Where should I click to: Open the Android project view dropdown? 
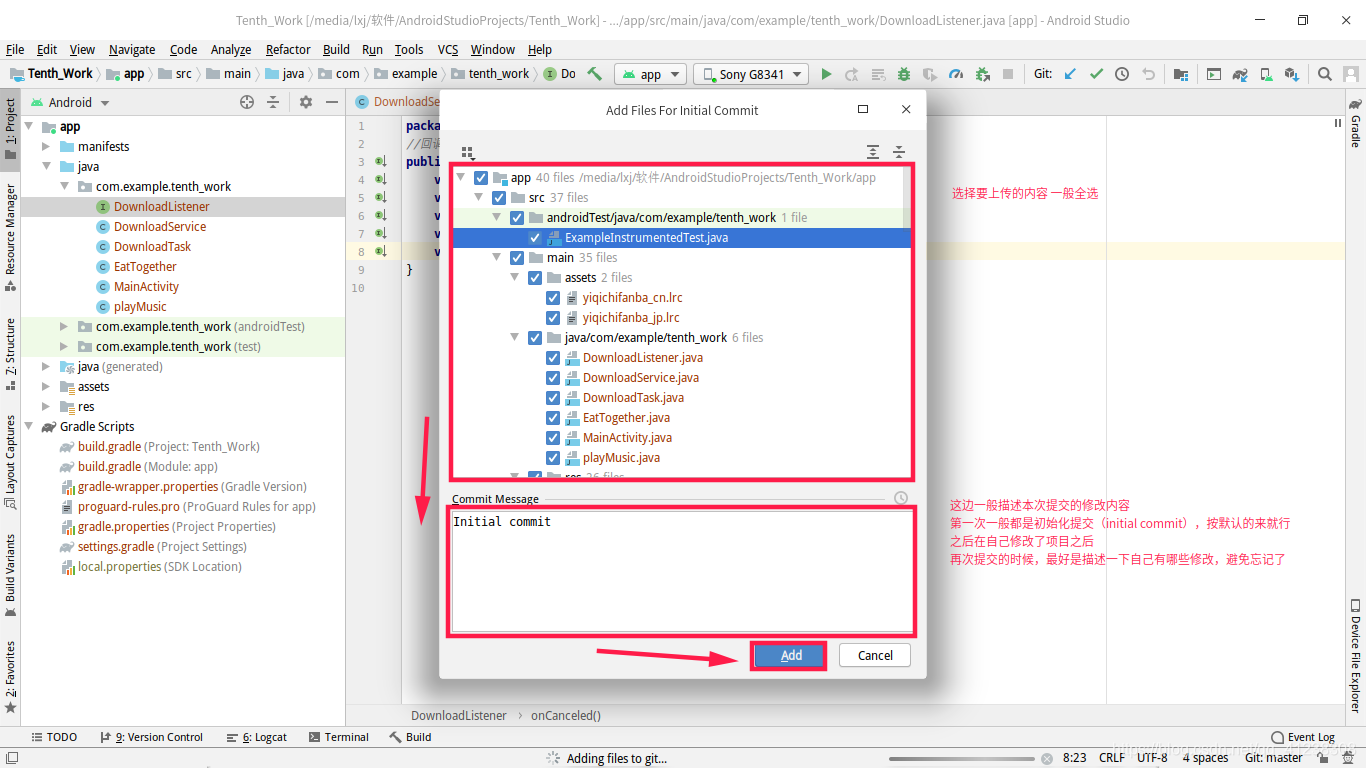tap(70, 102)
